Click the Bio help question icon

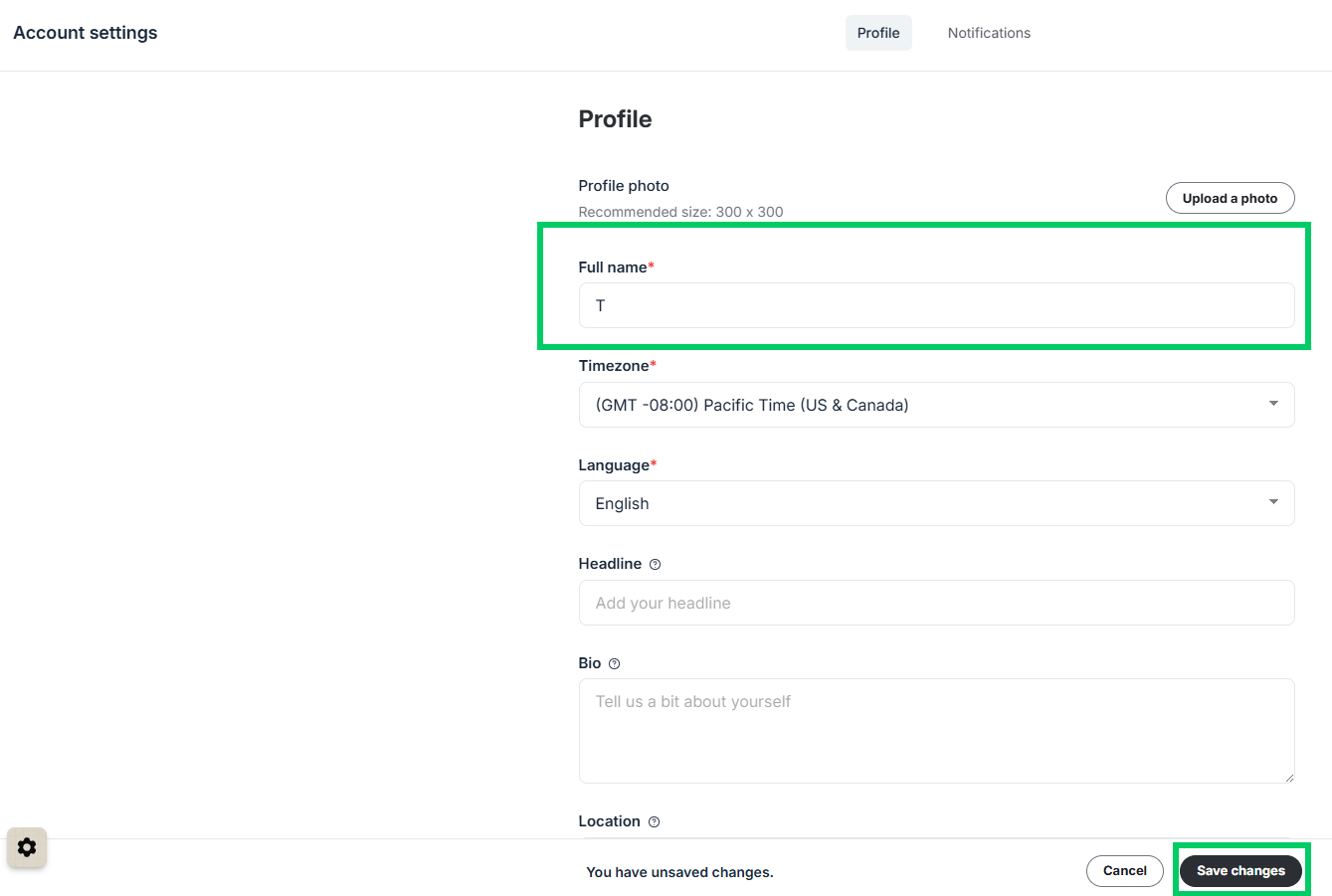click(614, 663)
